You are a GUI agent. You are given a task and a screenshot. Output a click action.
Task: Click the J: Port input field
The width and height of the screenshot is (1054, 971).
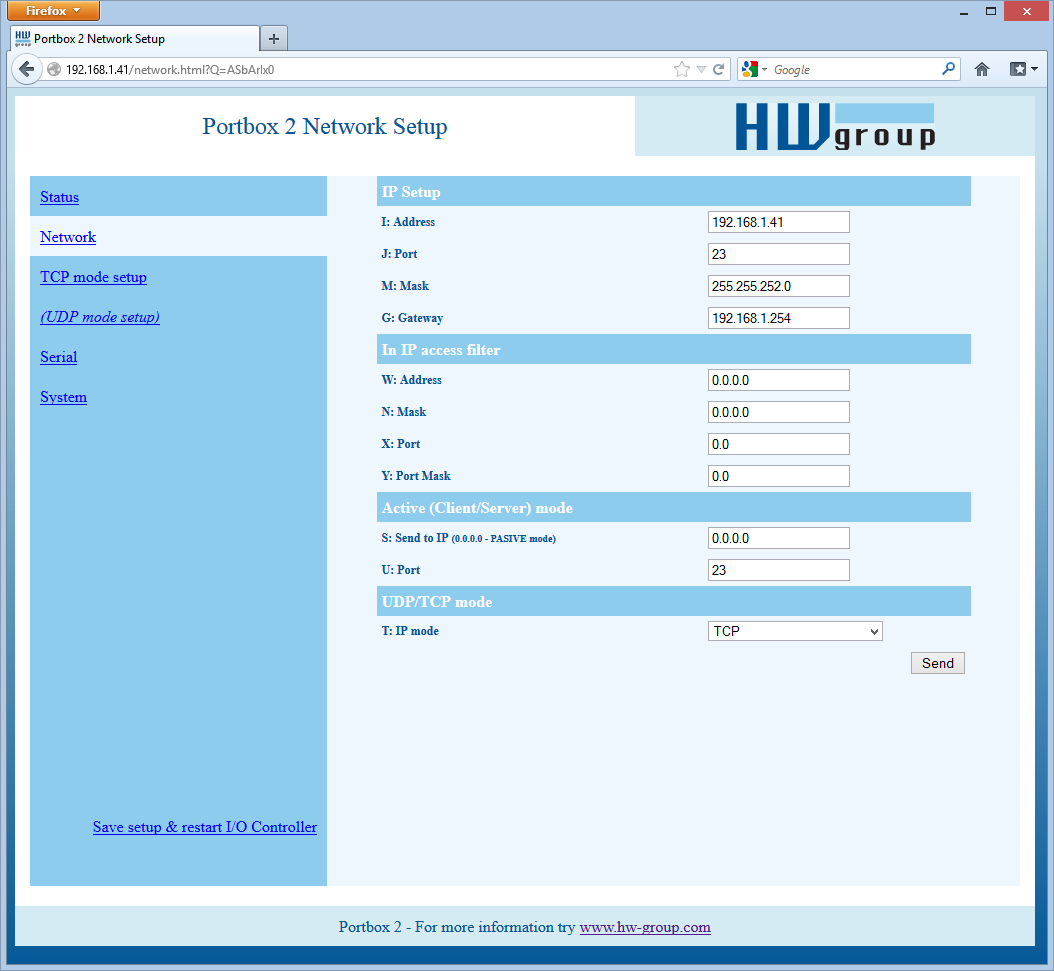(778, 254)
